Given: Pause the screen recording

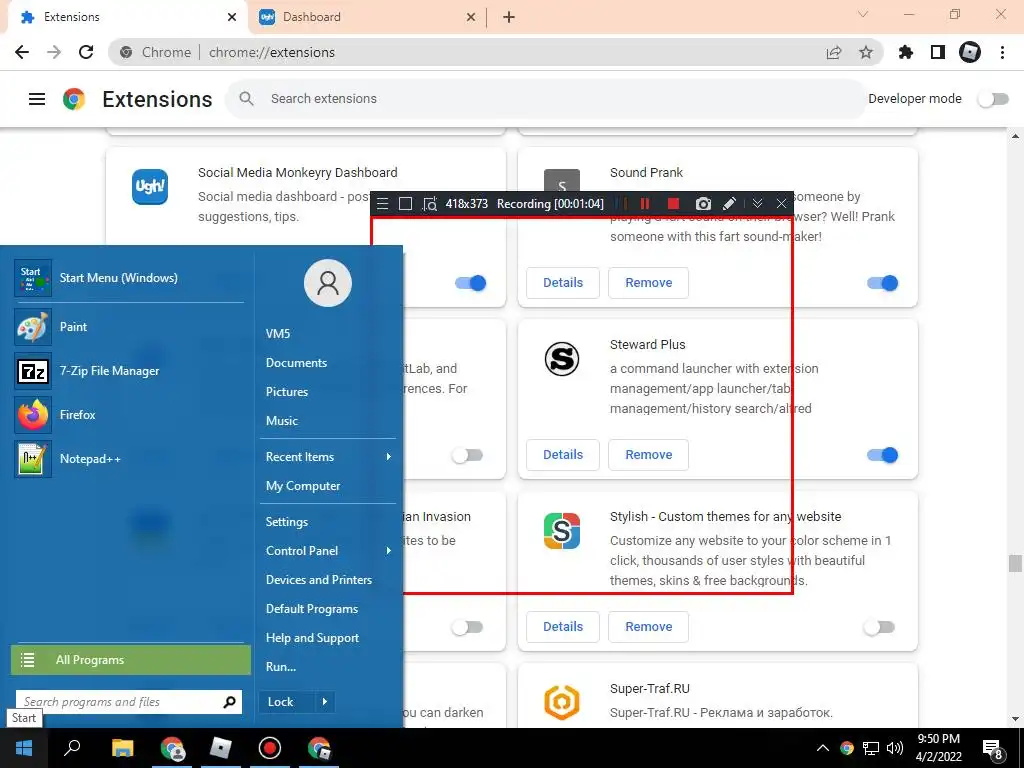Looking at the screenshot, I should 645,204.
